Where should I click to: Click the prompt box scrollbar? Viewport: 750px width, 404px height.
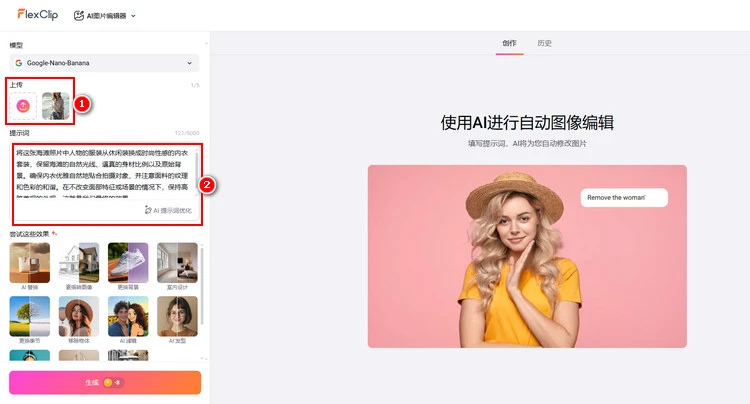pyautogui.click(x=197, y=170)
